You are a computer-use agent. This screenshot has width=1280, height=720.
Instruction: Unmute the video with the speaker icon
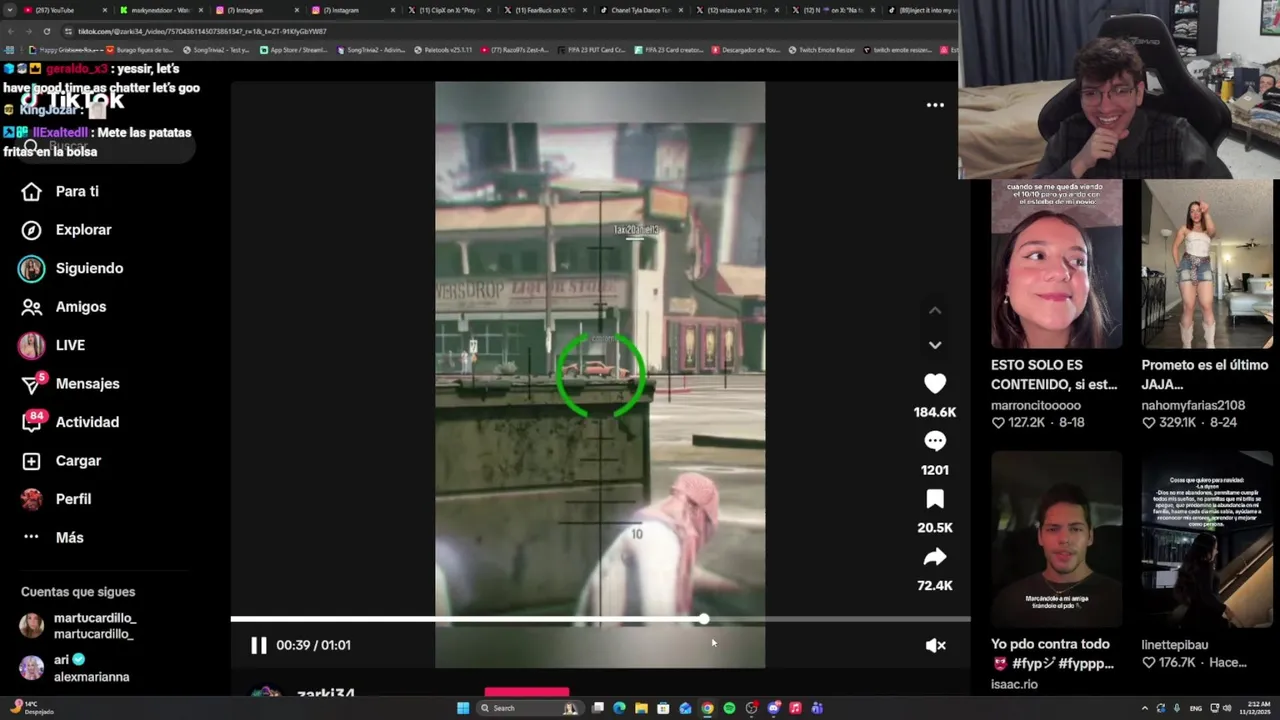tap(935, 645)
